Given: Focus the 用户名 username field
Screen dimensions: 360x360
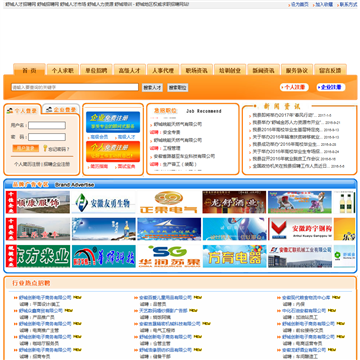Looking at the screenshot, I should [47, 125].
